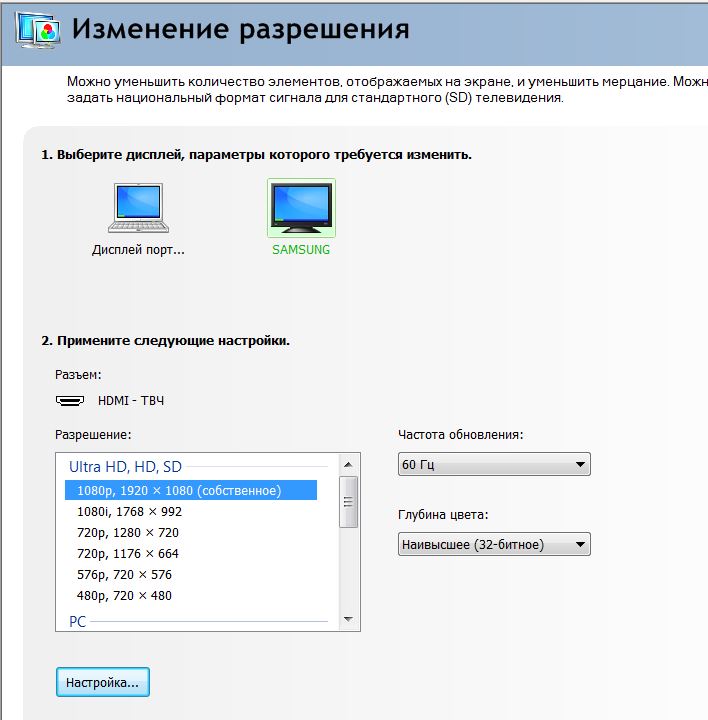The height and width of the screenshot is (720, 708).
Task: Choose 720p, 1176 × 664 resolution
Action: [127, 553]
